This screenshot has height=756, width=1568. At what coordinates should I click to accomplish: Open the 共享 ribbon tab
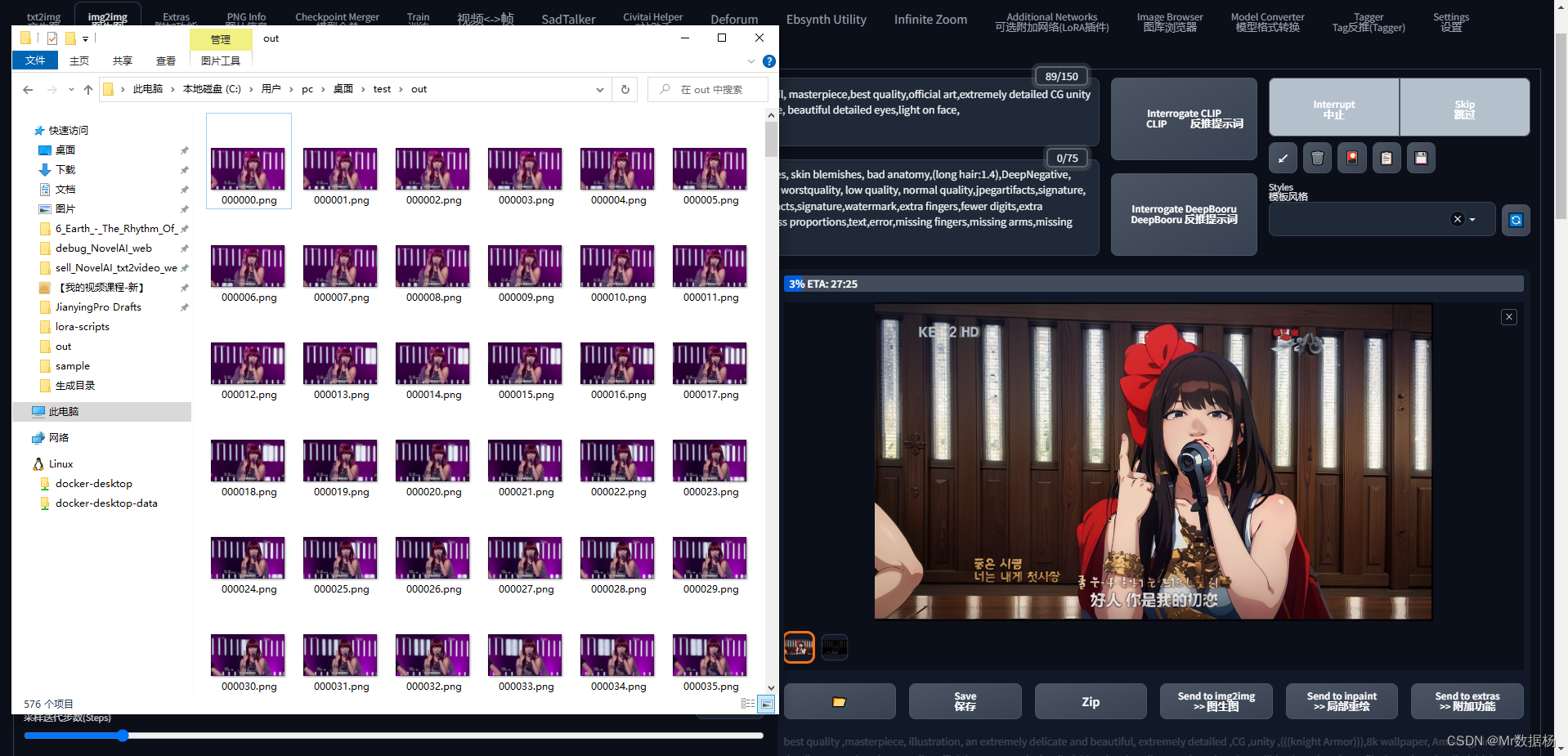(123, 60)
